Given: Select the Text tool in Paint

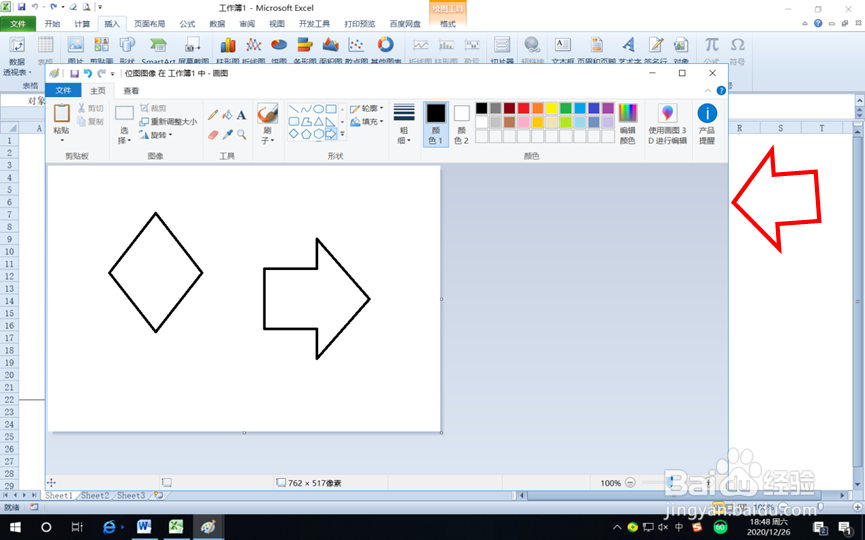Looking at the screenshot, I should tap(241, 115).
